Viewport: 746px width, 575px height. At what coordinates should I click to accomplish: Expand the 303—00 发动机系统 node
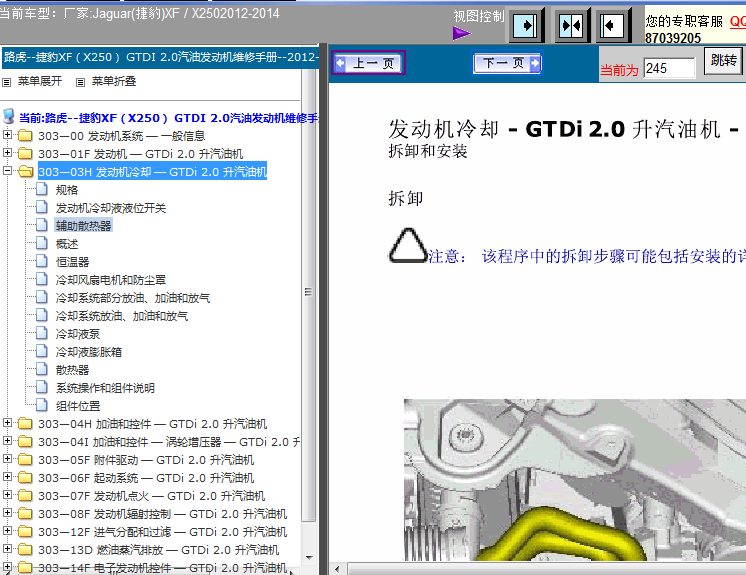7,135
